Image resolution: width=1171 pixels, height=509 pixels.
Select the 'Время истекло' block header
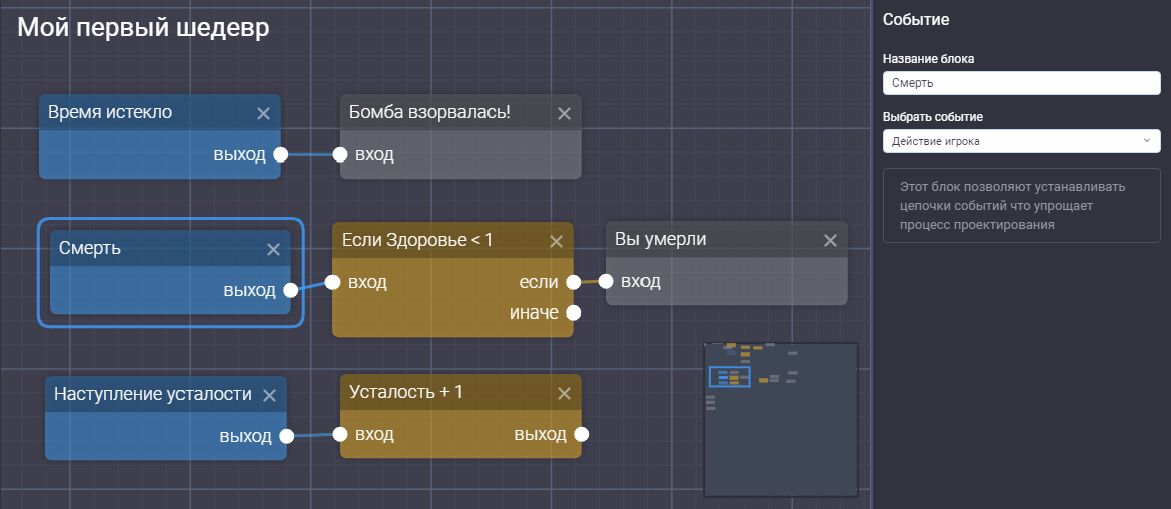pyautogui.click(x=140, y=112)
